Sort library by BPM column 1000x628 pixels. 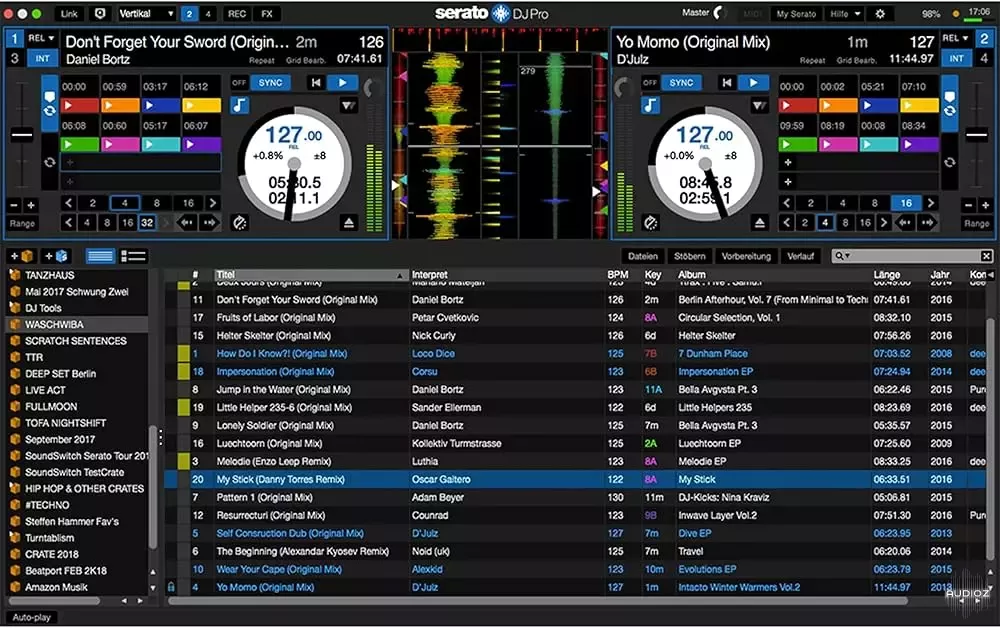(617, 275)
